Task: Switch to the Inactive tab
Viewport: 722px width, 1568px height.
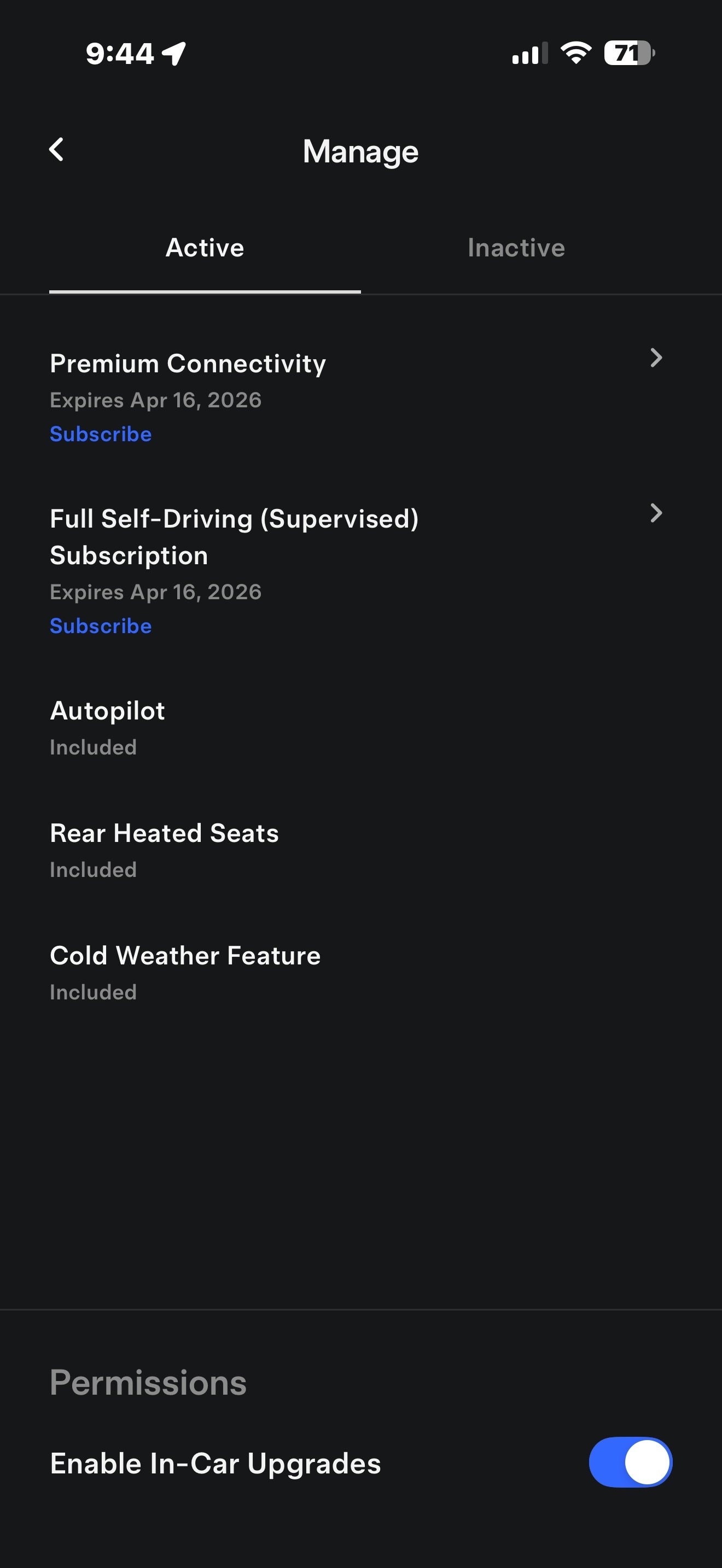Action: [x=516, y=248]
